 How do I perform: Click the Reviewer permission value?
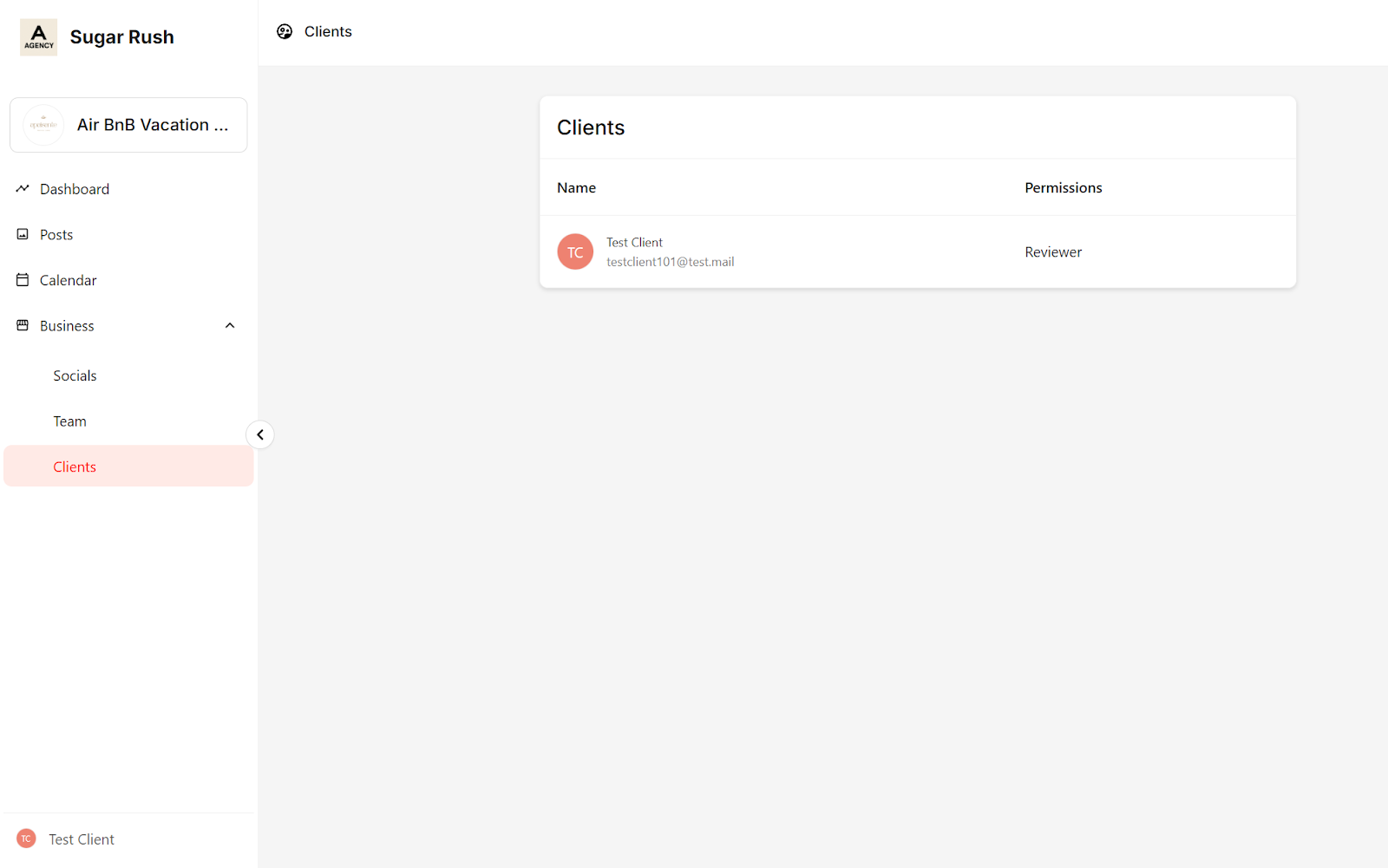pos(1053,252)
